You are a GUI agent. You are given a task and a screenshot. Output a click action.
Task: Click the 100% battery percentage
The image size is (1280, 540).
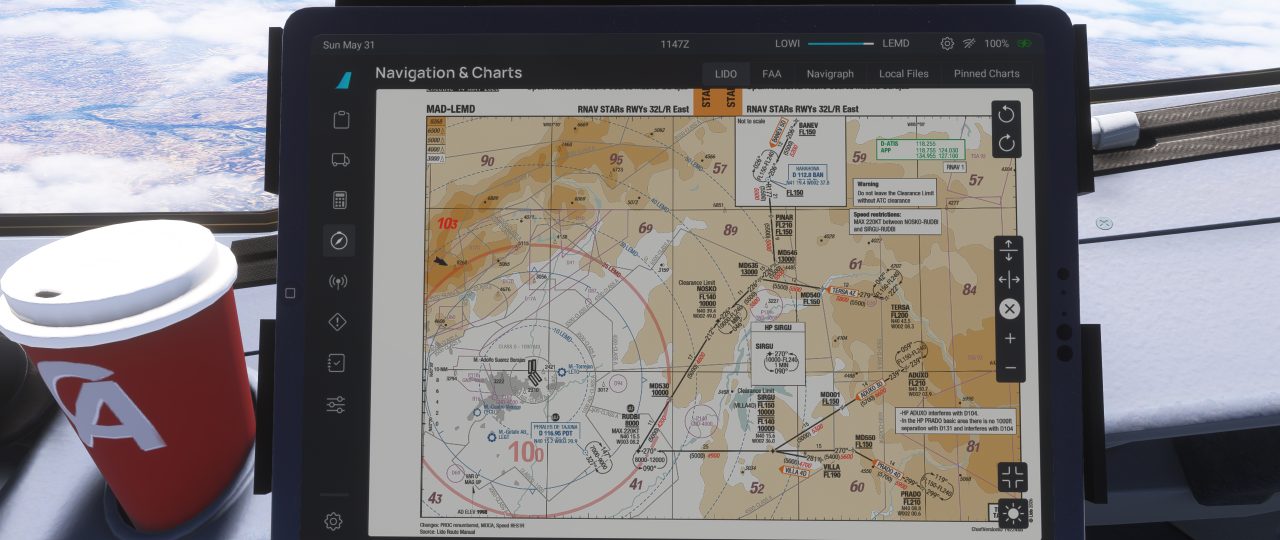(996, 44)
